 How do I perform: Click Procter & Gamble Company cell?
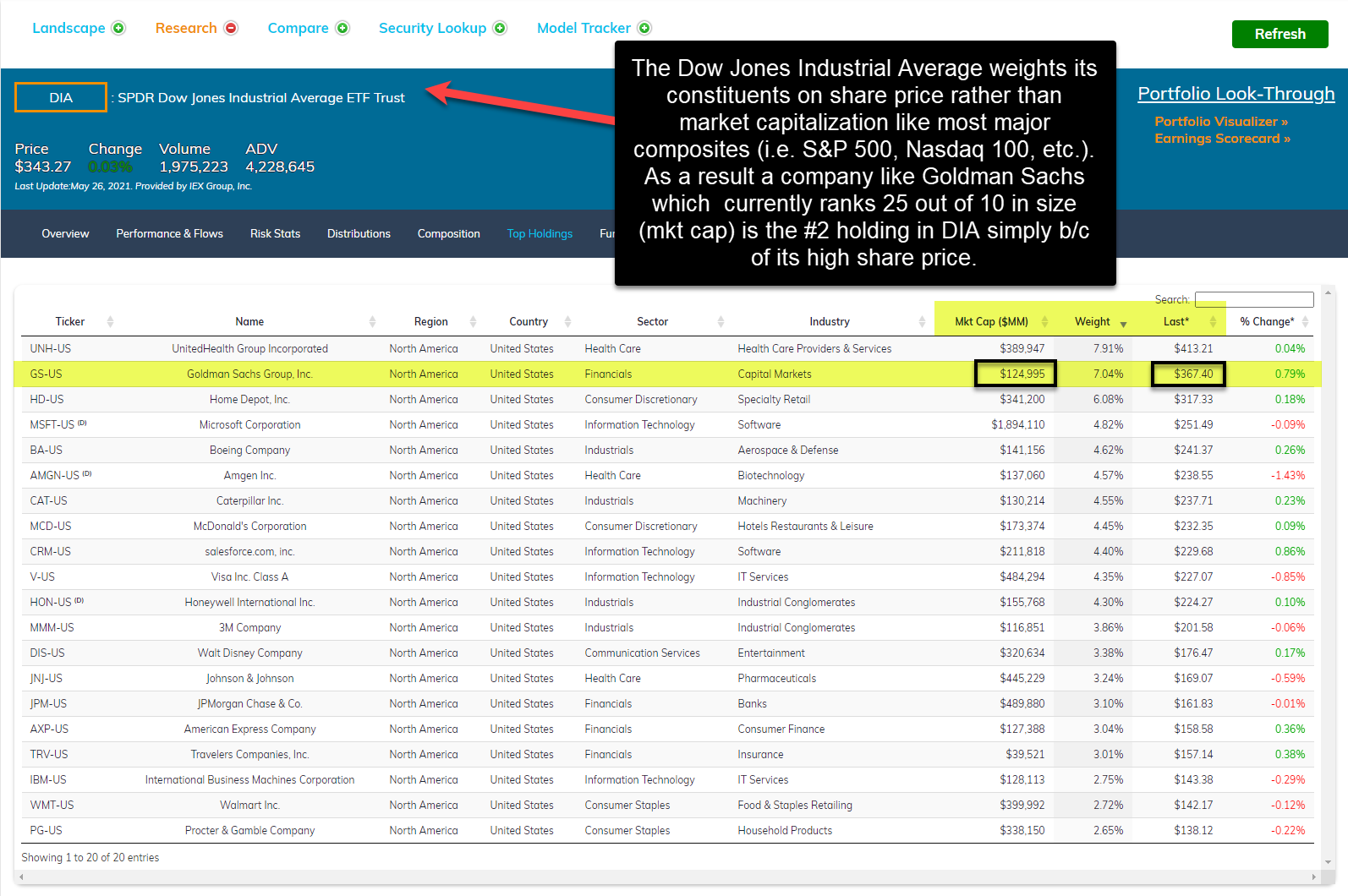(249, 831)
